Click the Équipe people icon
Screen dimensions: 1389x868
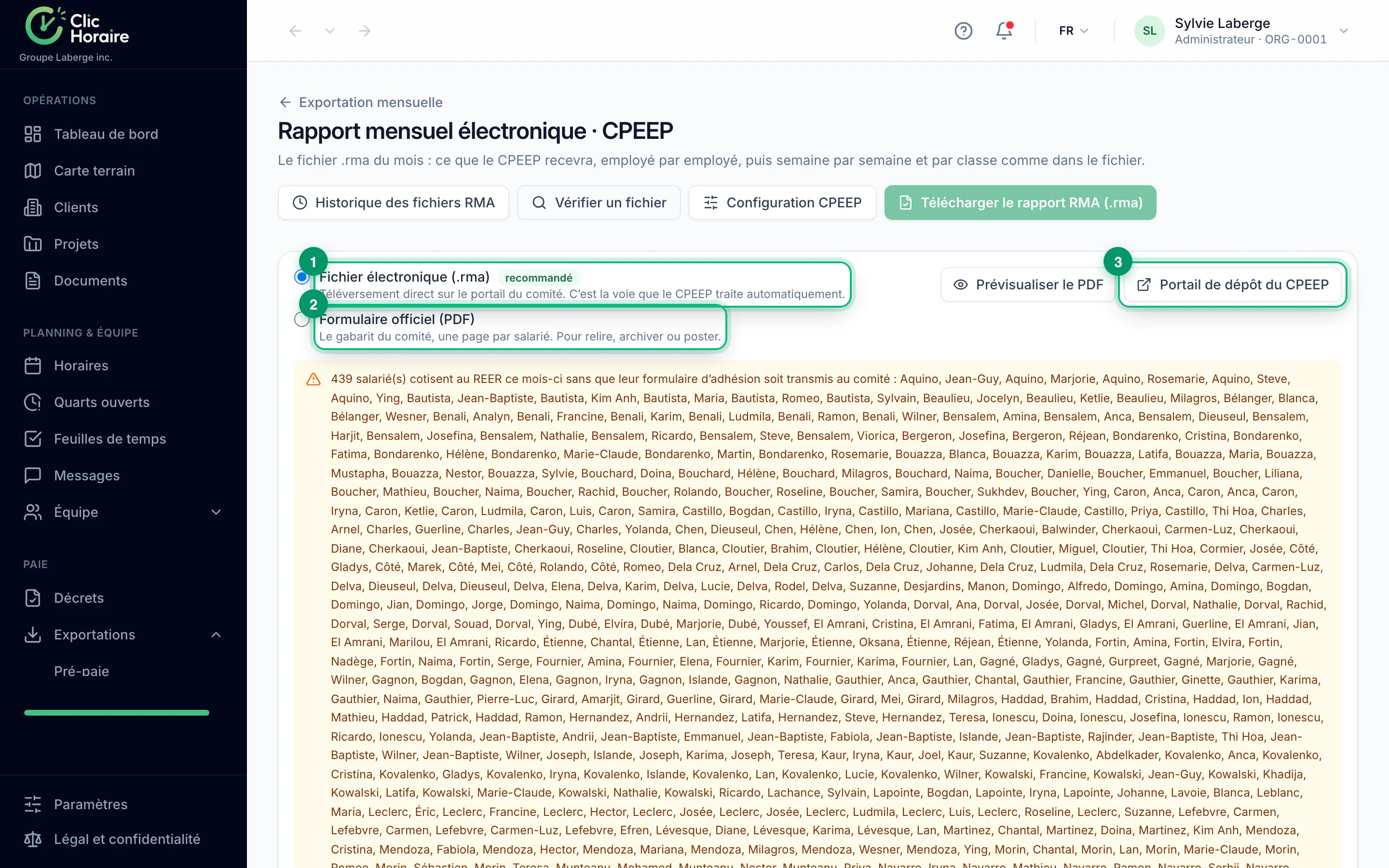pyautogui.click(x=33, y=512)
